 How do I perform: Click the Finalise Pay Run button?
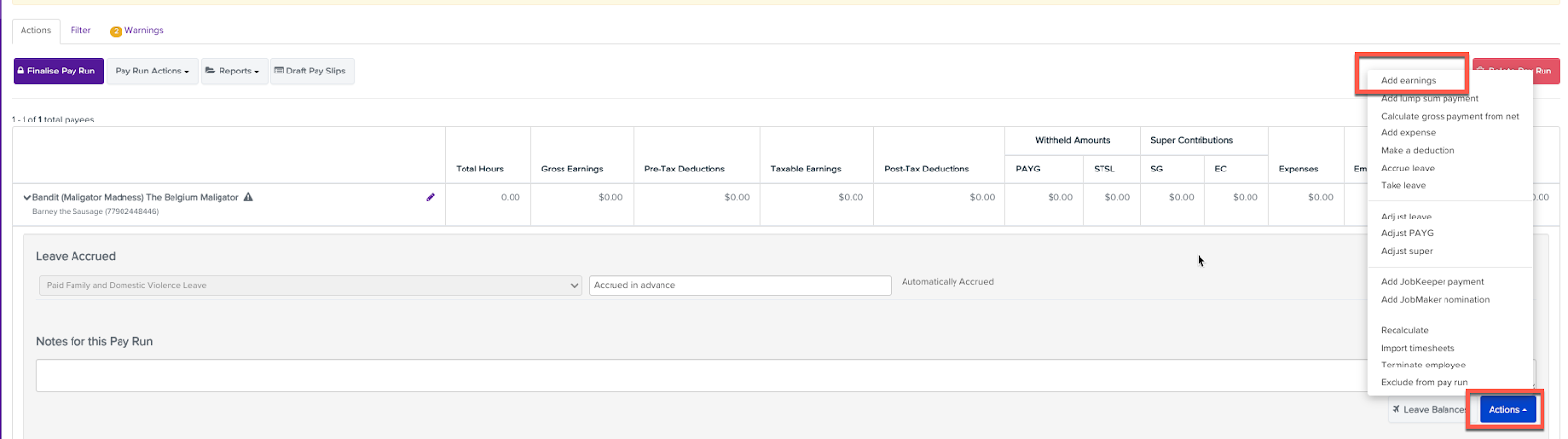point(60,71)
